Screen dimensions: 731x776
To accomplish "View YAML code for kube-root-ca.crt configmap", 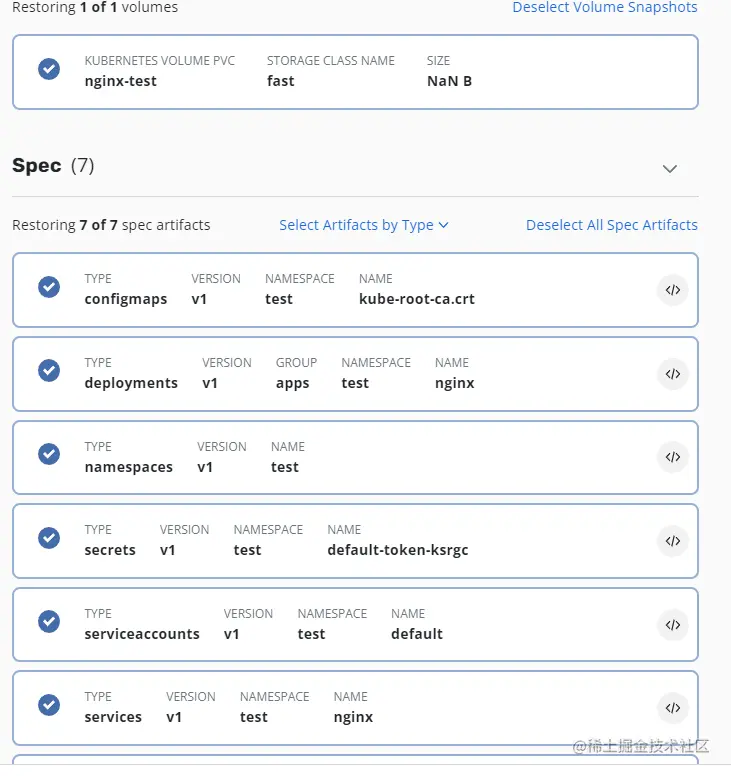I will tap(673, 290).
